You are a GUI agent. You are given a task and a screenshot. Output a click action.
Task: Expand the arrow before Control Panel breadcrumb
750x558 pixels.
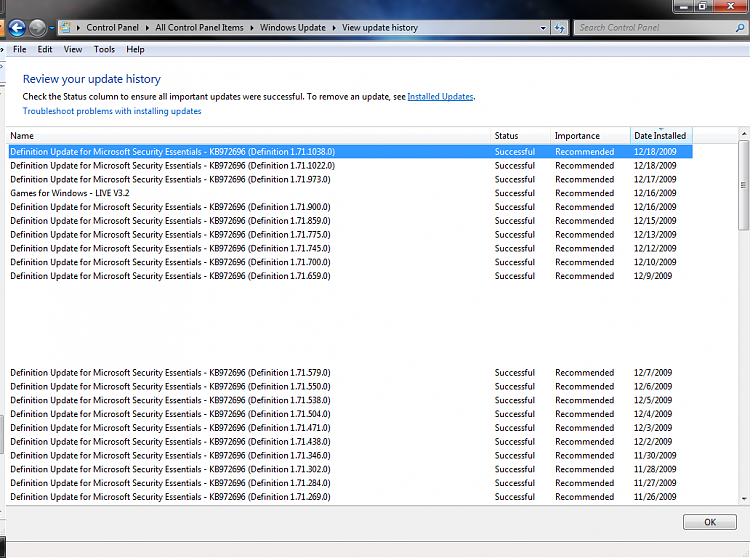point(78,28)
